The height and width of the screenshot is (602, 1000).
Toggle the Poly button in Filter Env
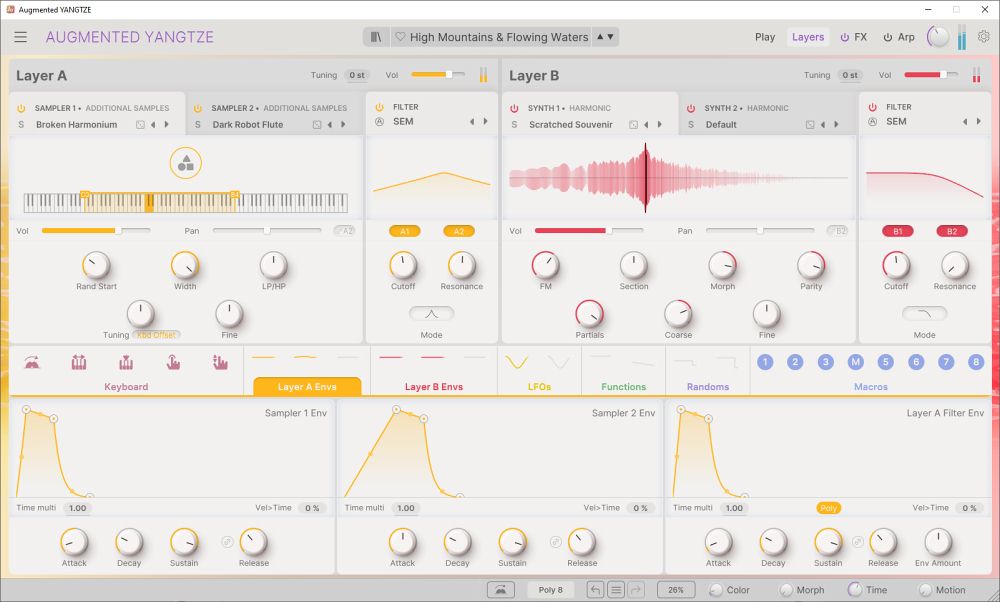[828, 508]
